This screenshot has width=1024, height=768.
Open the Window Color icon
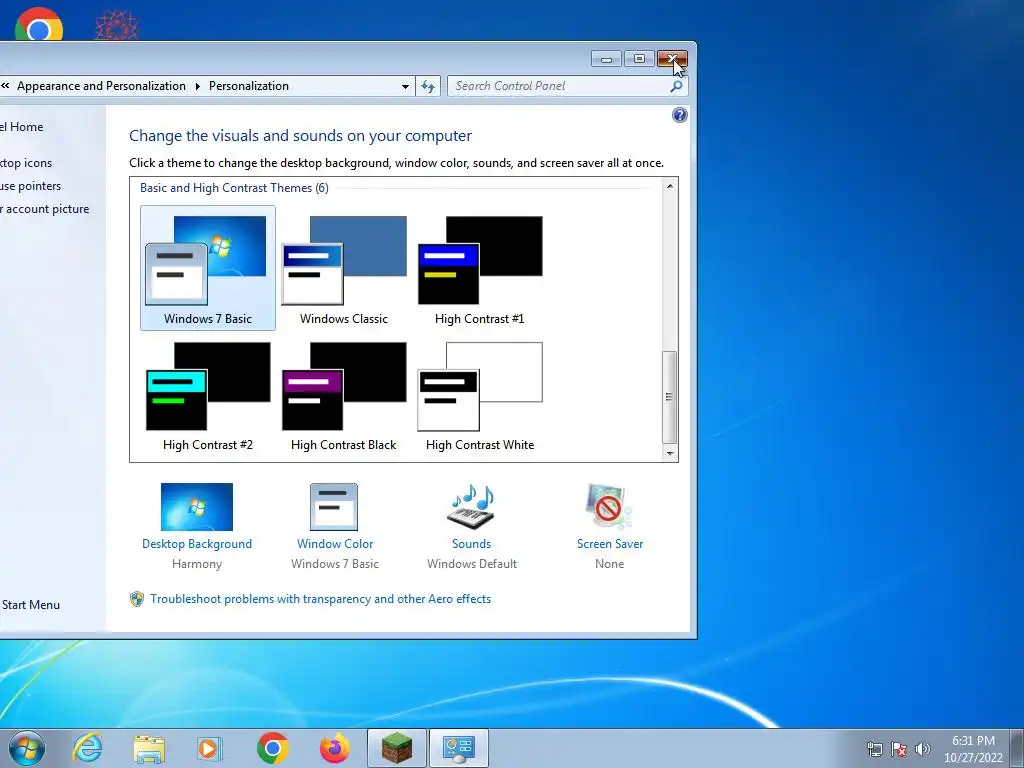[x=334, y=507]
